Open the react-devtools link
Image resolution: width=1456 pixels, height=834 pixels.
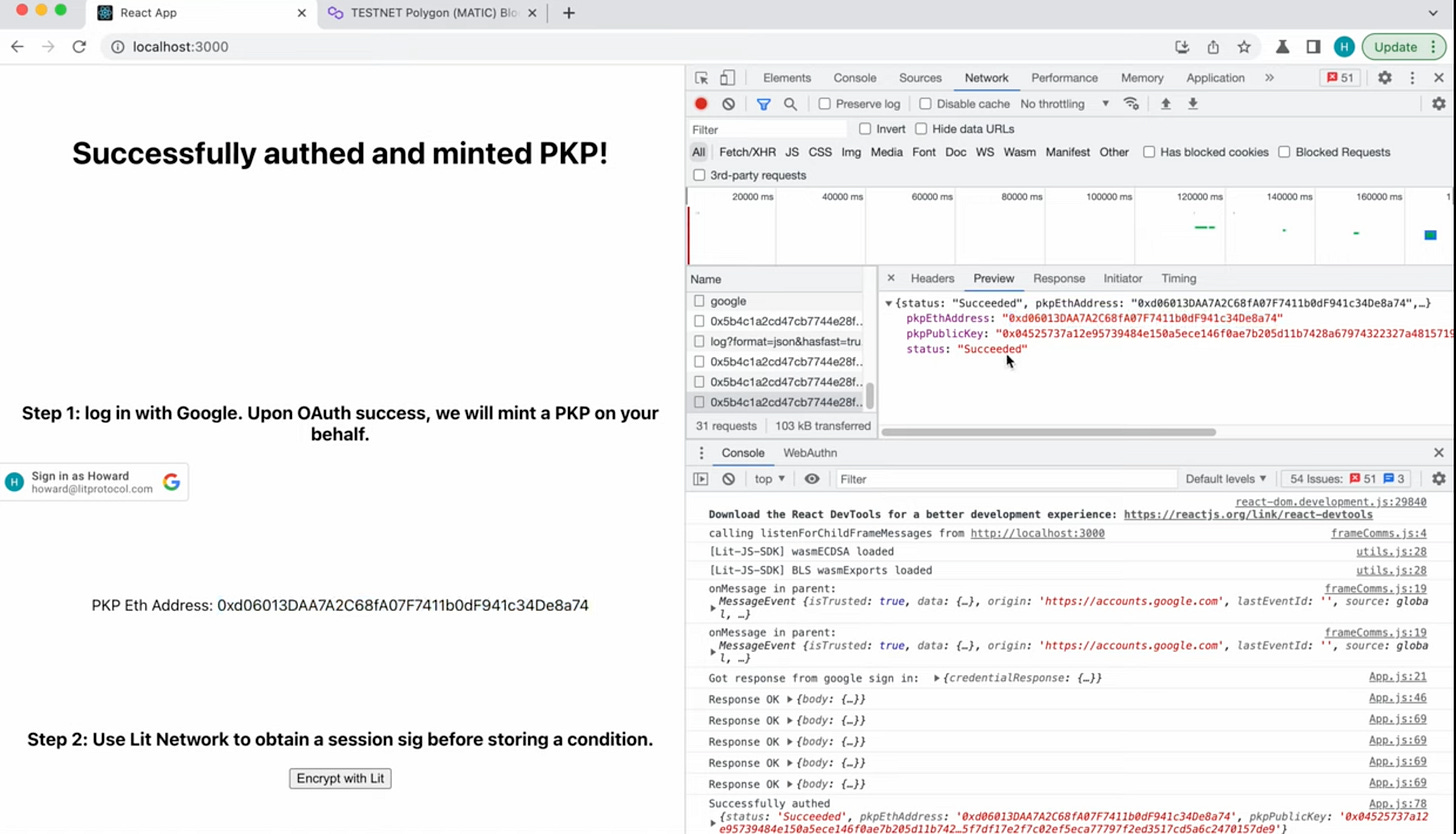coord(1248,515)
